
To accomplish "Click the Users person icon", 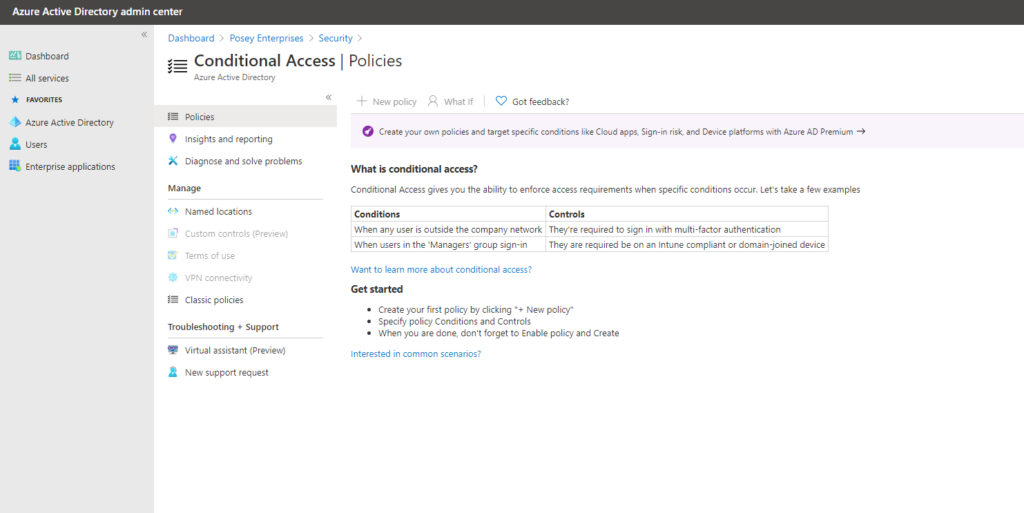I will coord(15,144).
